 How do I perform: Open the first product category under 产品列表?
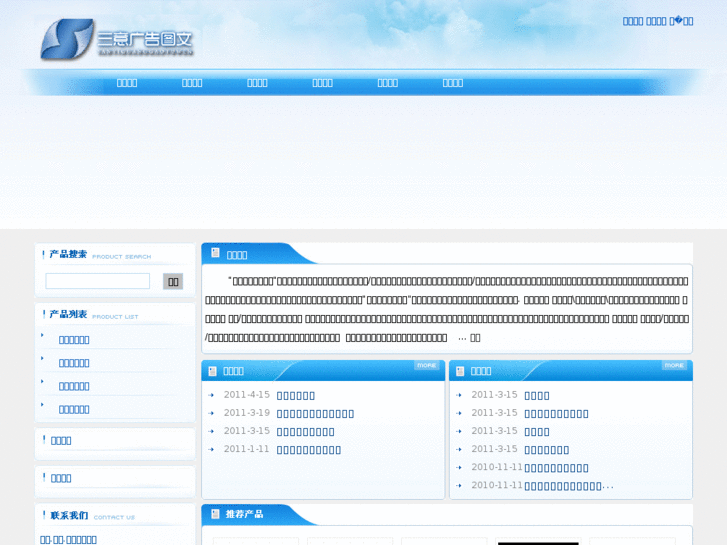point(74,340)
